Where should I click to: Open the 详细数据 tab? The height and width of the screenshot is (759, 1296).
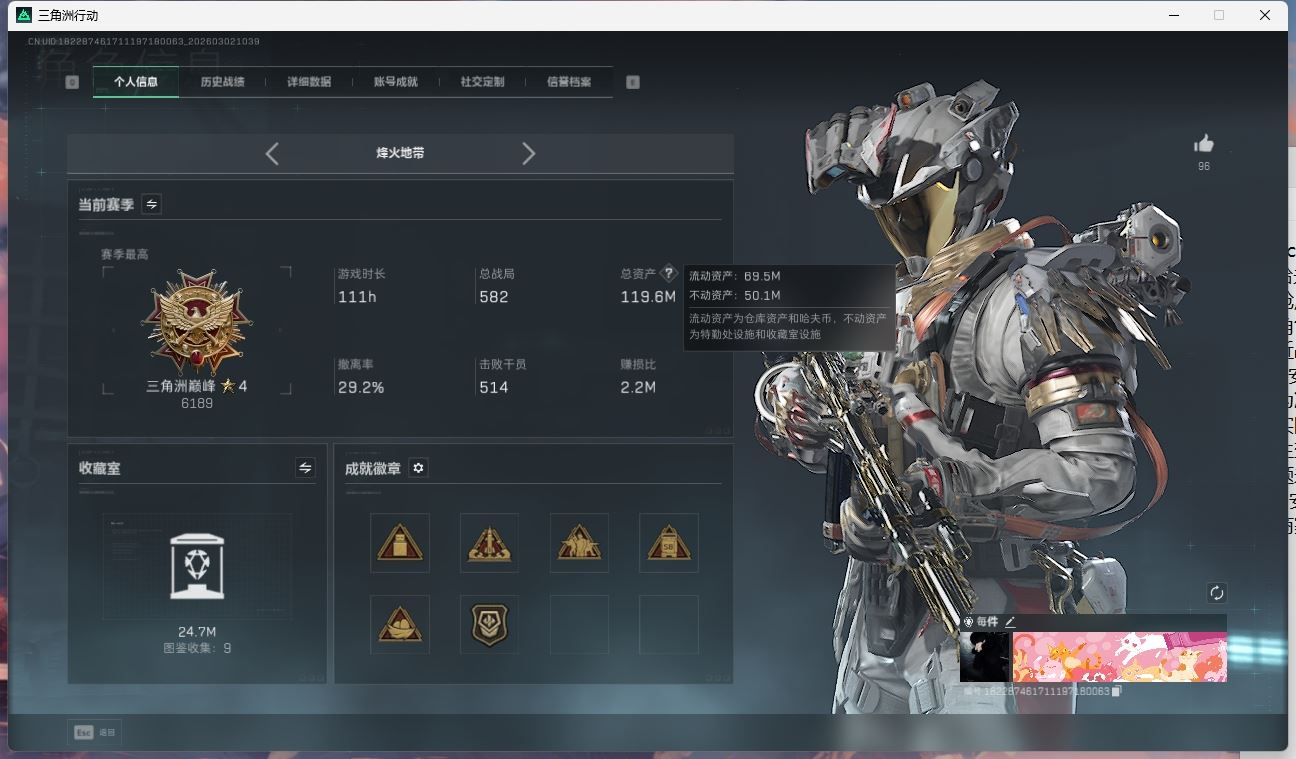[309, 82]
